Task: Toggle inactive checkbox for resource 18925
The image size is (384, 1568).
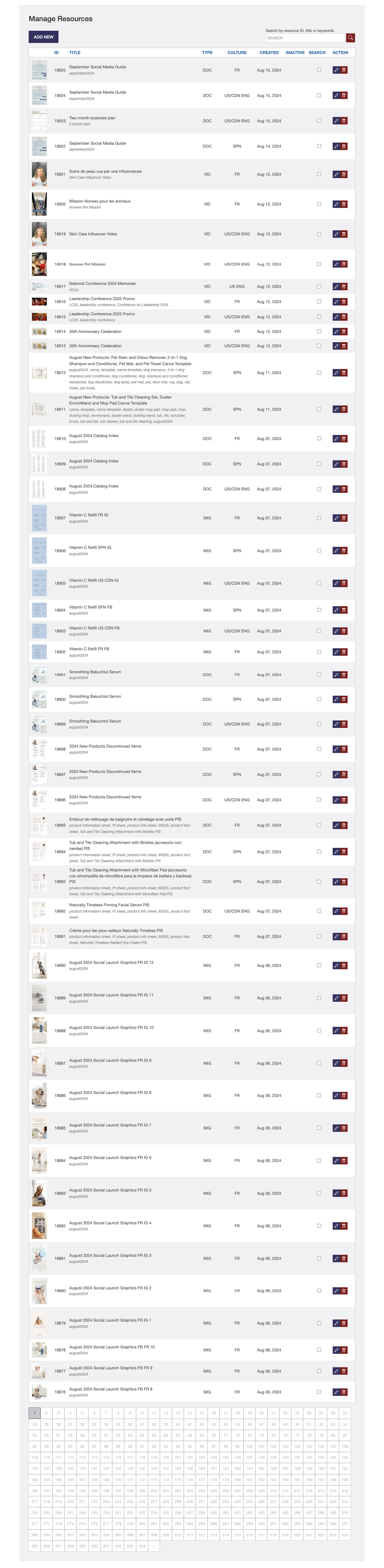Action: (319, 70)
